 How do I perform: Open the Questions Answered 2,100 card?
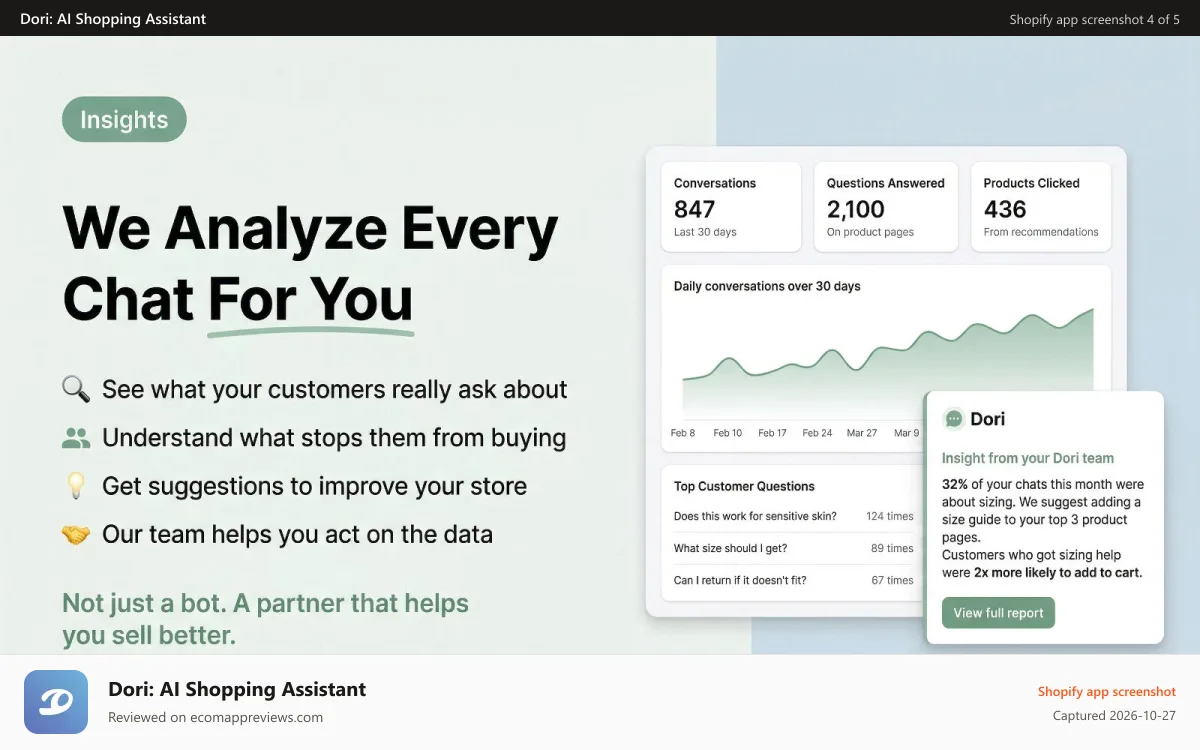click(886, 207)
